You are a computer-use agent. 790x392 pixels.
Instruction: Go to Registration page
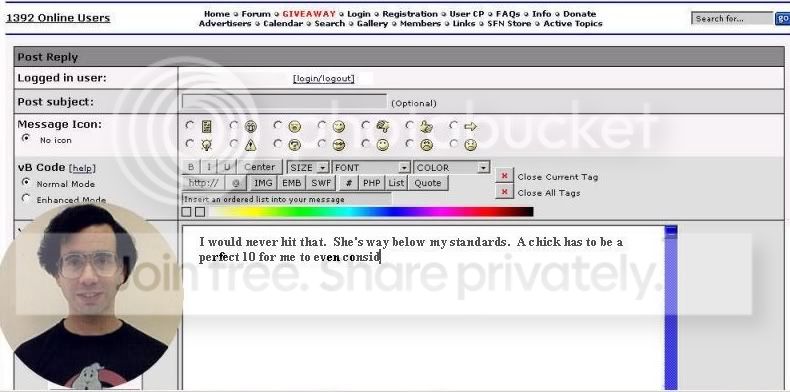coord(410,14)
